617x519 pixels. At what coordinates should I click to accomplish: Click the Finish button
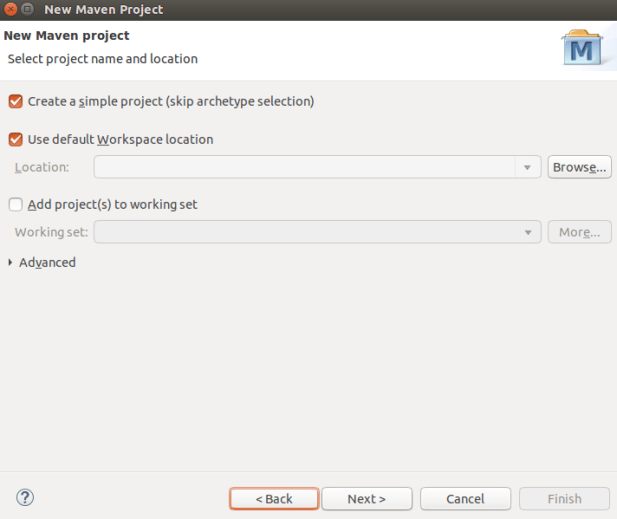pos(564,498)
